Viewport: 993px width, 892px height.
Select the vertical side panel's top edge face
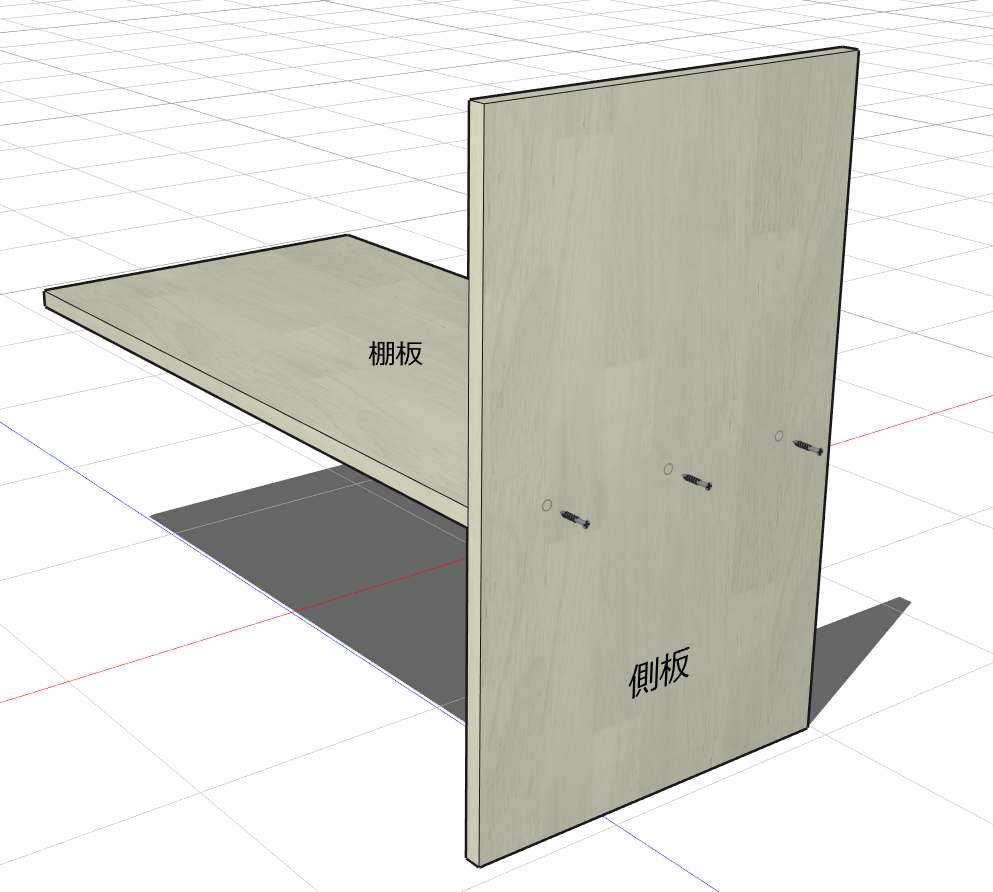pos(664,74)
